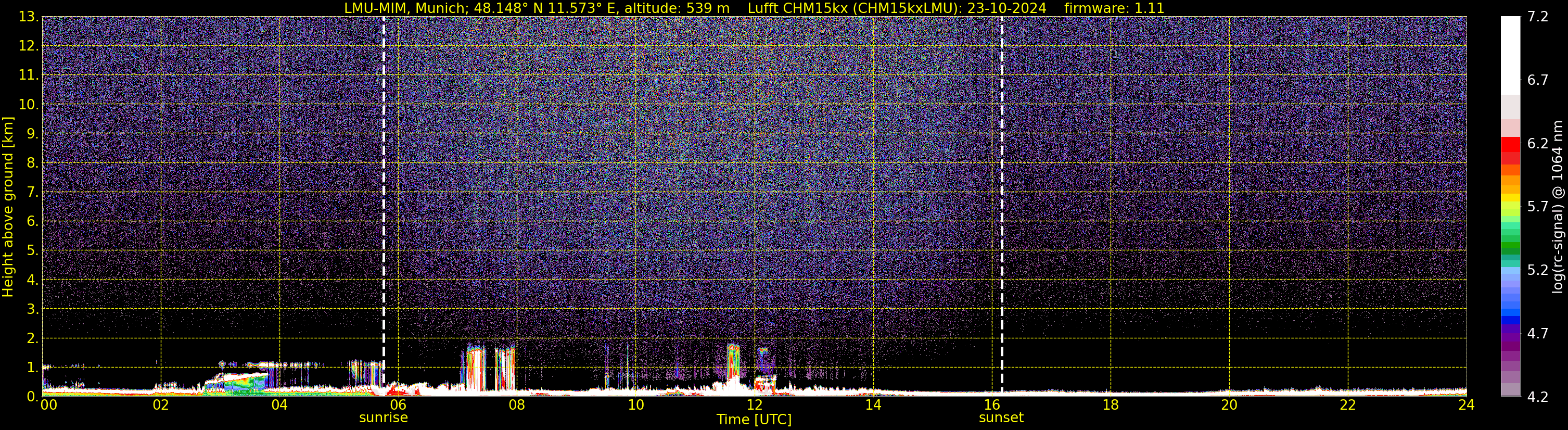Click the height tick label '3.'

[x=32, y=309]
